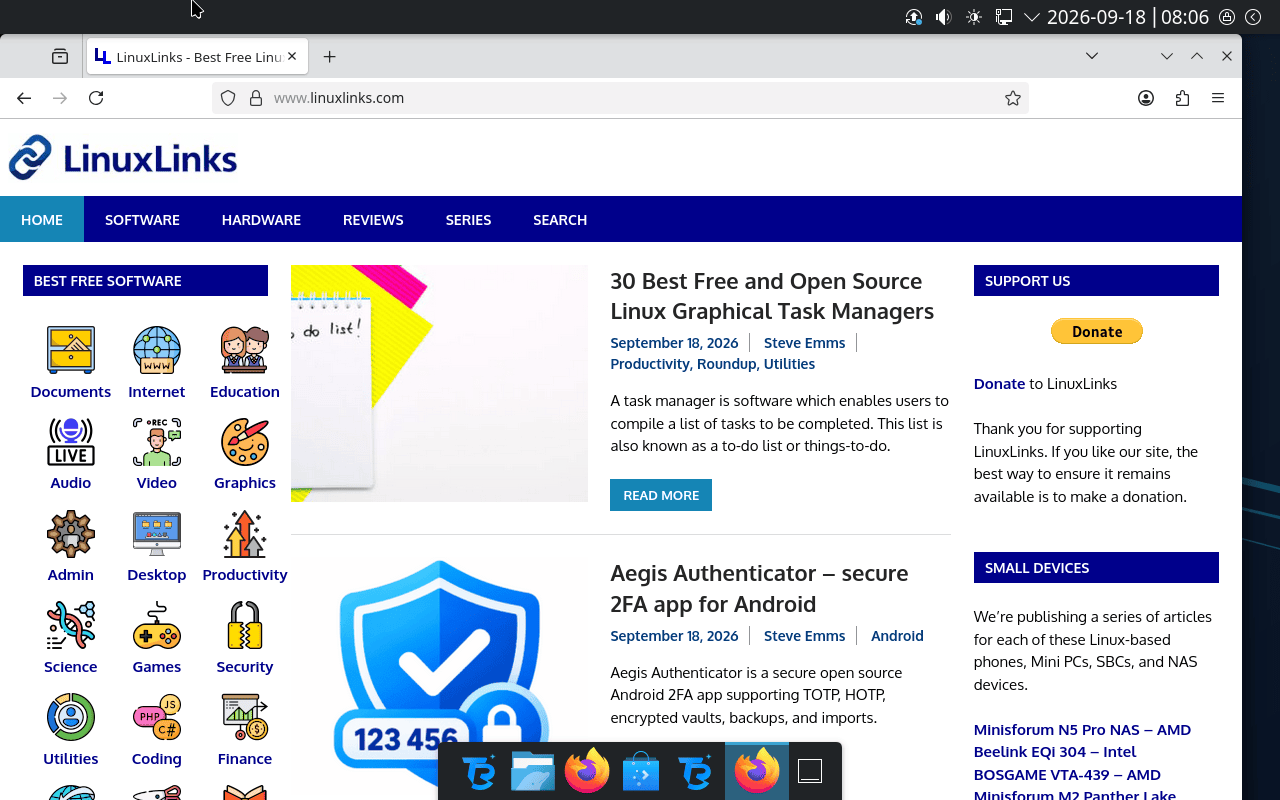Image resolution: width=1280 pixels, height=800 pixels.
Task: Go back using browser back arrow
Action: (24, 98)
